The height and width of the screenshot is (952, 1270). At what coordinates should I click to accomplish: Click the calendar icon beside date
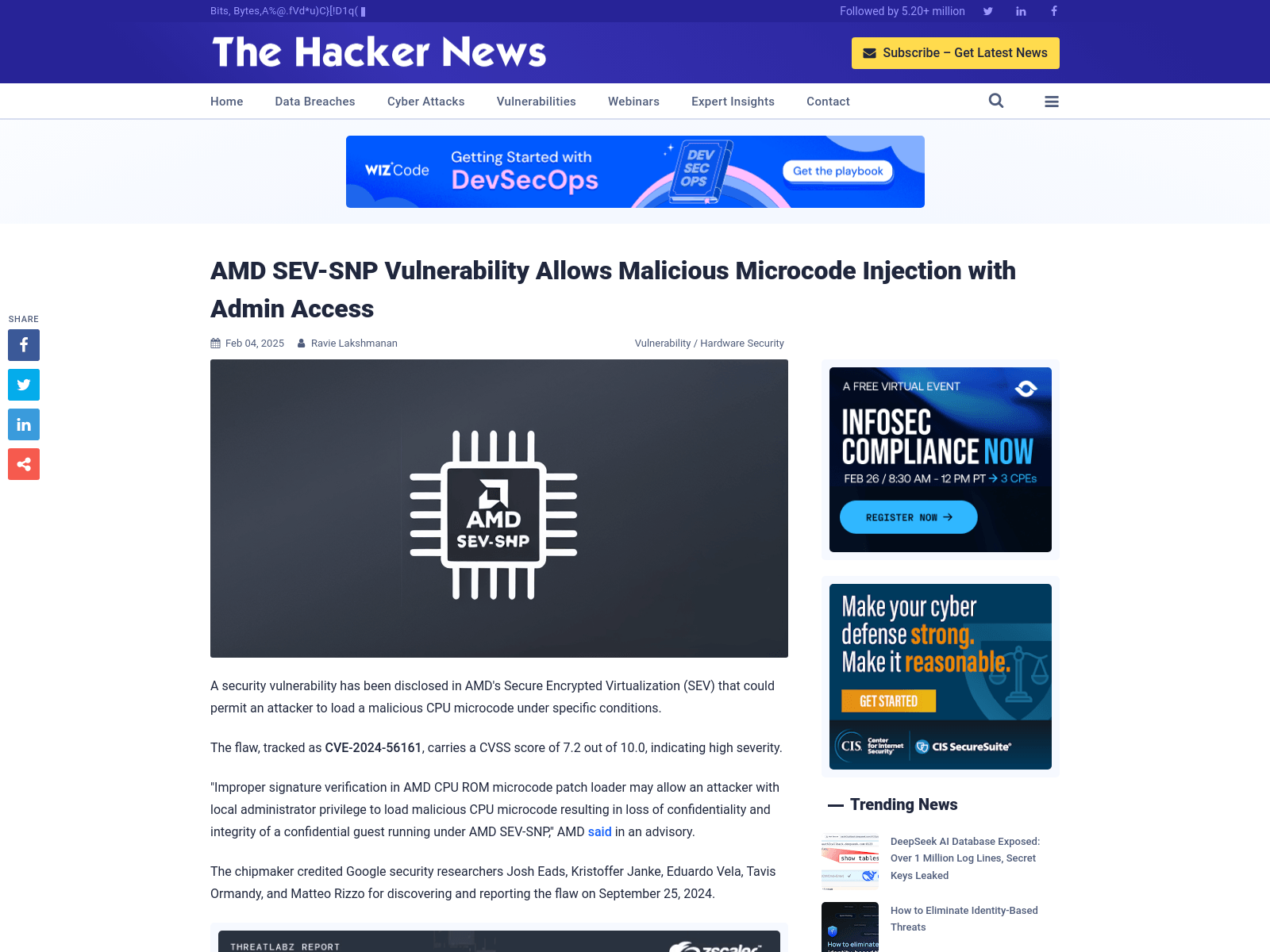pyautogui.click(x=215, y=344)
